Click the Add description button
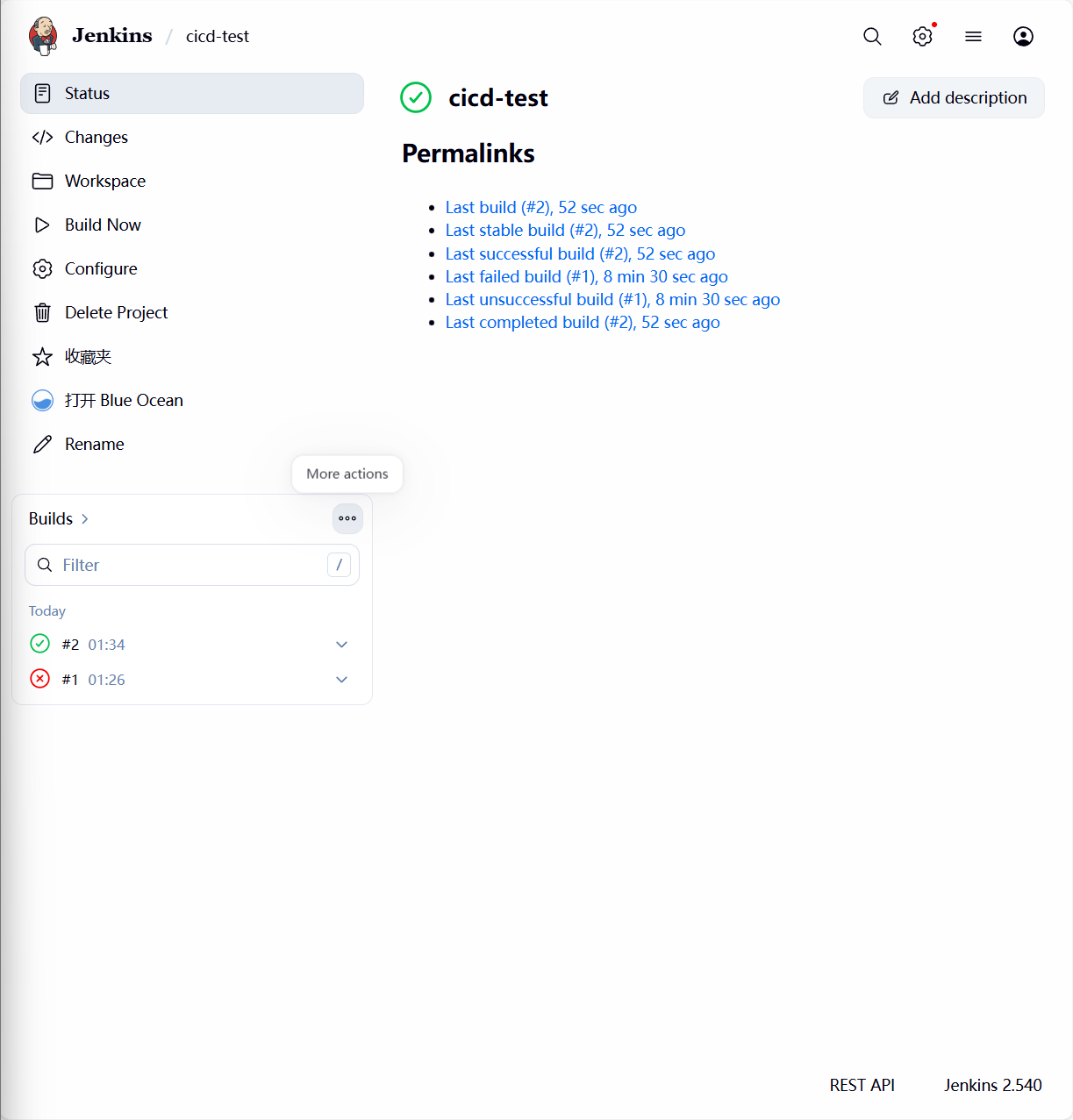1073x1120 pixels. click(x=954, y=97)
